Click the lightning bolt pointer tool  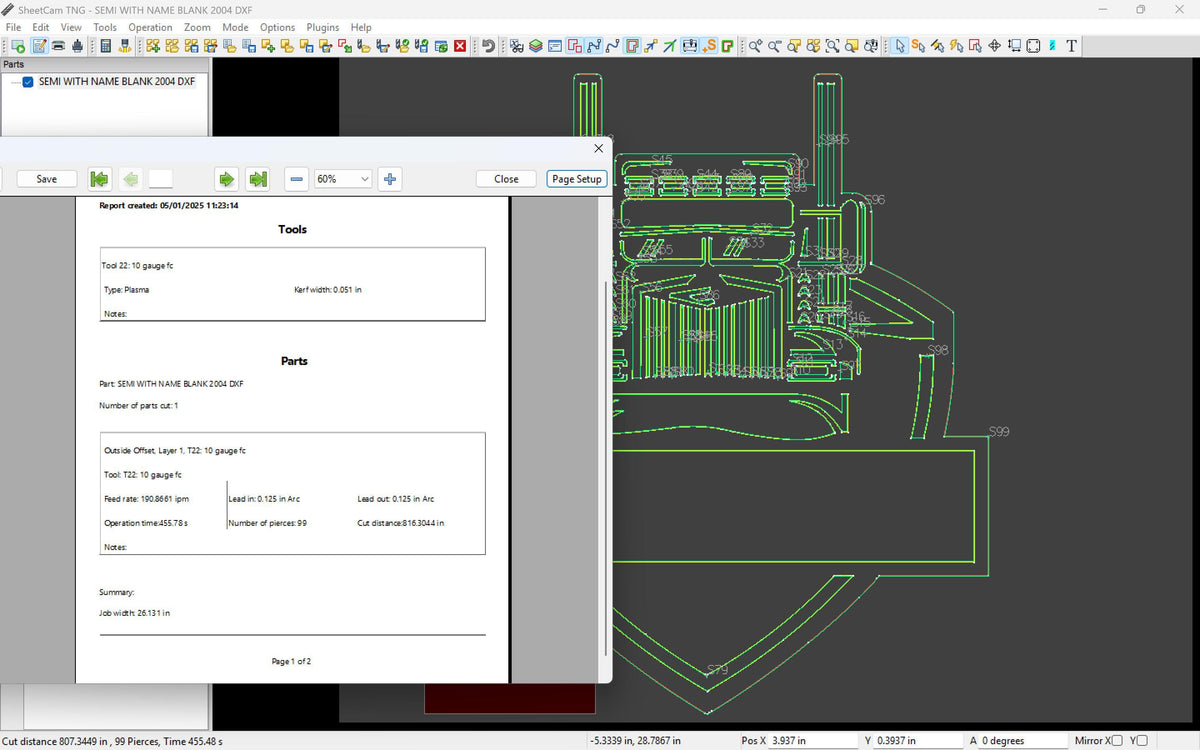tap(958, 46)
